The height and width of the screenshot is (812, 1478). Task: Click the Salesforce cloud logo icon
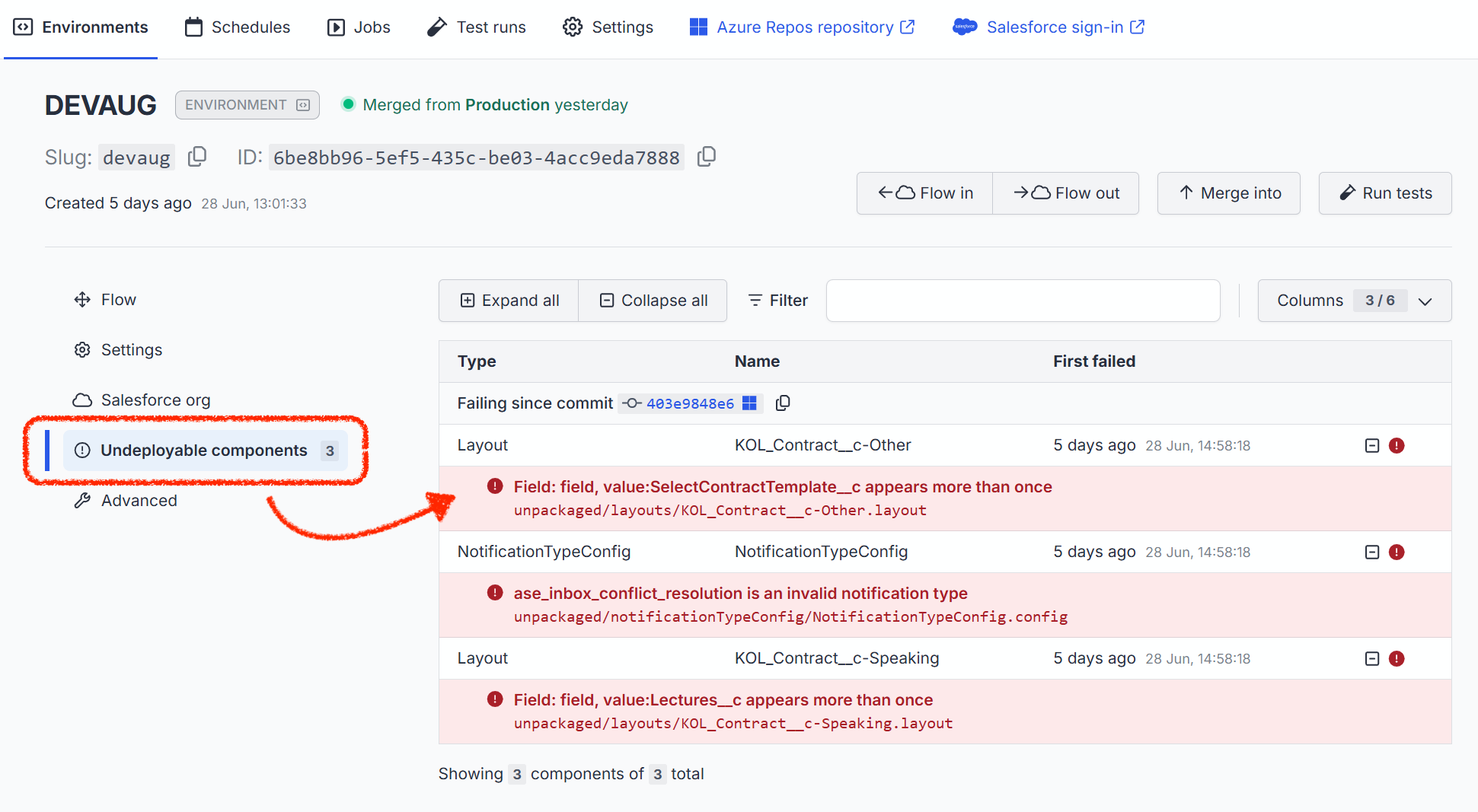pyautogui.click(x=965, y=27)
